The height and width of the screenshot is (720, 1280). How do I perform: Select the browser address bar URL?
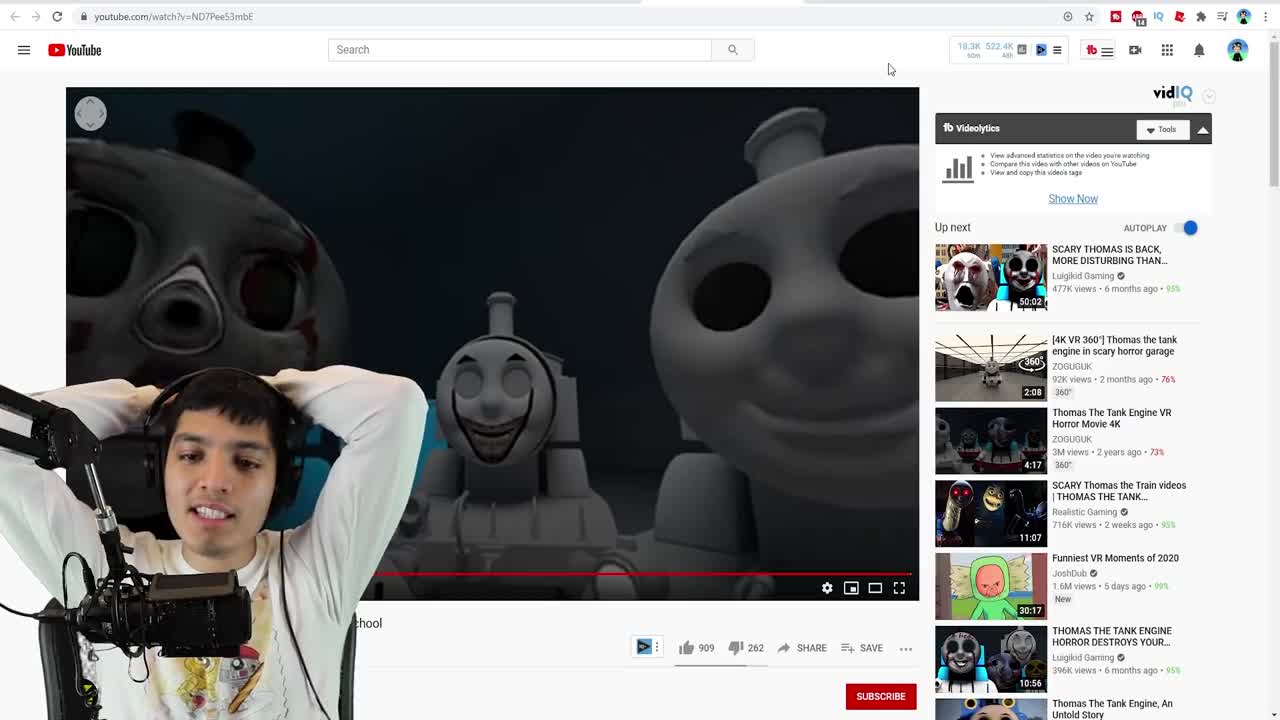pyautogui.click(x=173, y=16)
